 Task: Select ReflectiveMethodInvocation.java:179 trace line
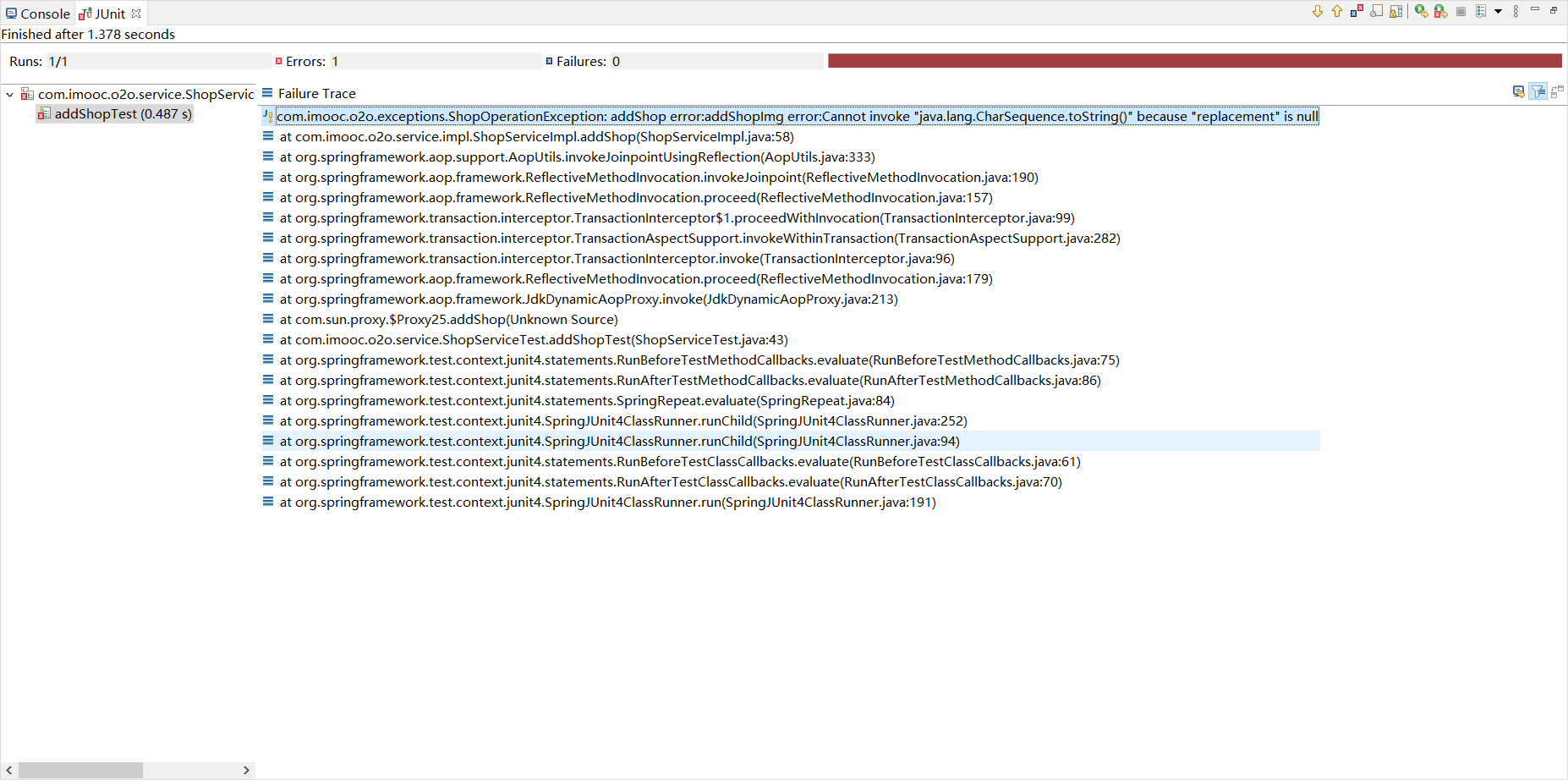636,278
